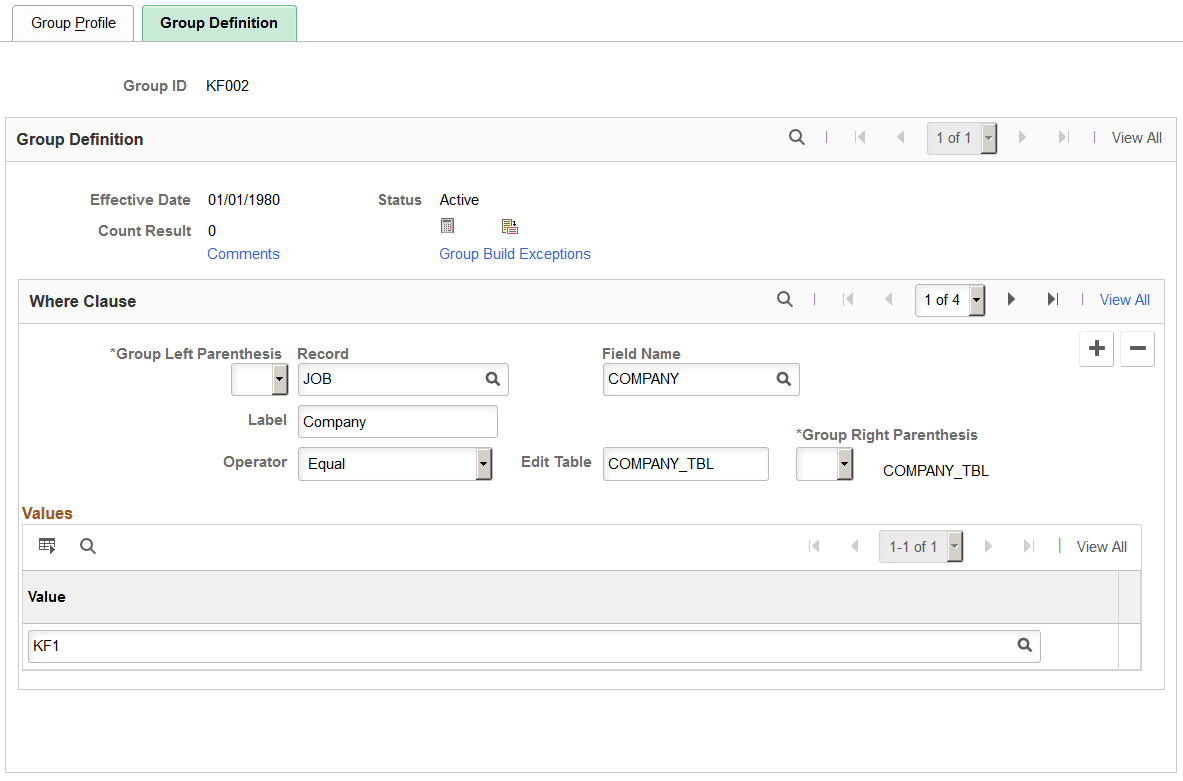Open the lookup beside Field Name COMPANY
Image resolution: width=1183 pixels, height=781 pixels.
click(783, 379)
